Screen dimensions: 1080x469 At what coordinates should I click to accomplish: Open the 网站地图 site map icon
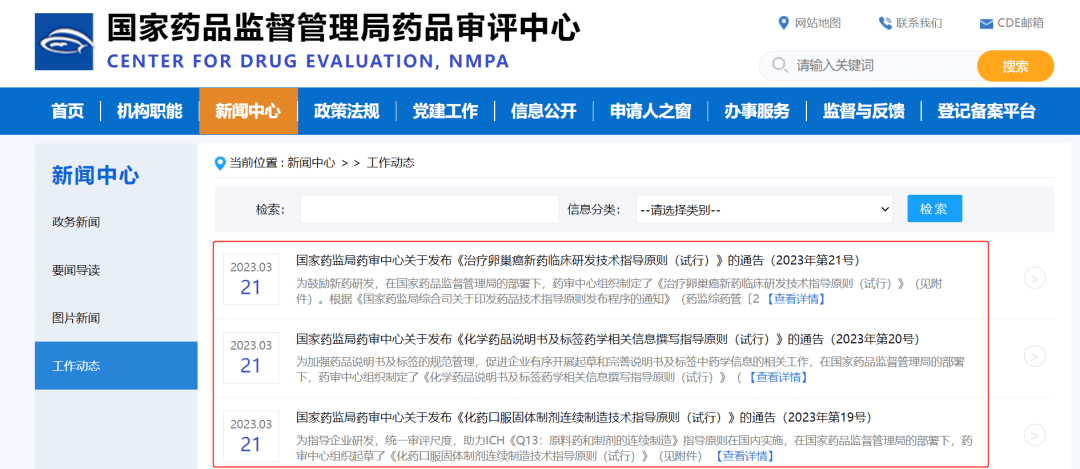click(x=784, y=23)
